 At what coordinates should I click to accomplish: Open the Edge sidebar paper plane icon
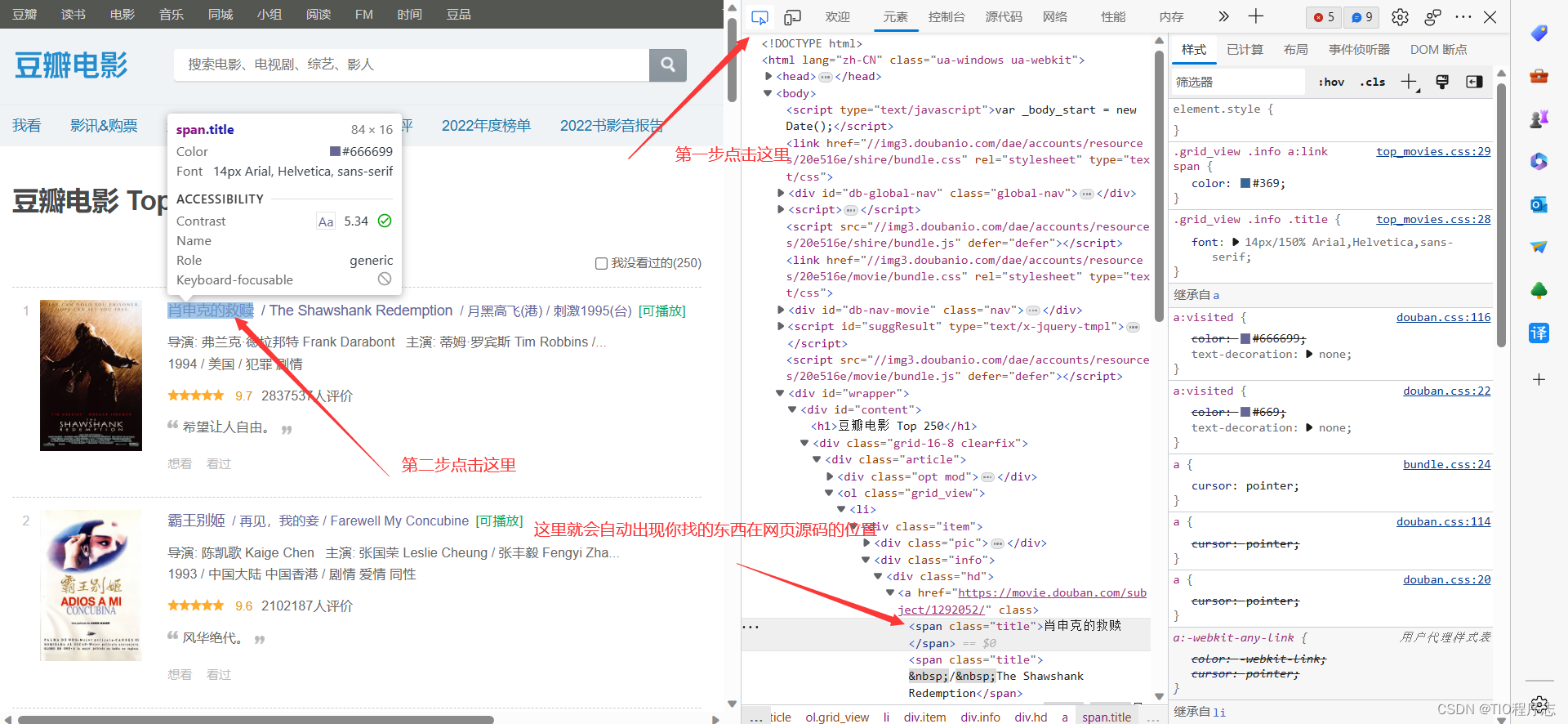tap(1539, 247)
